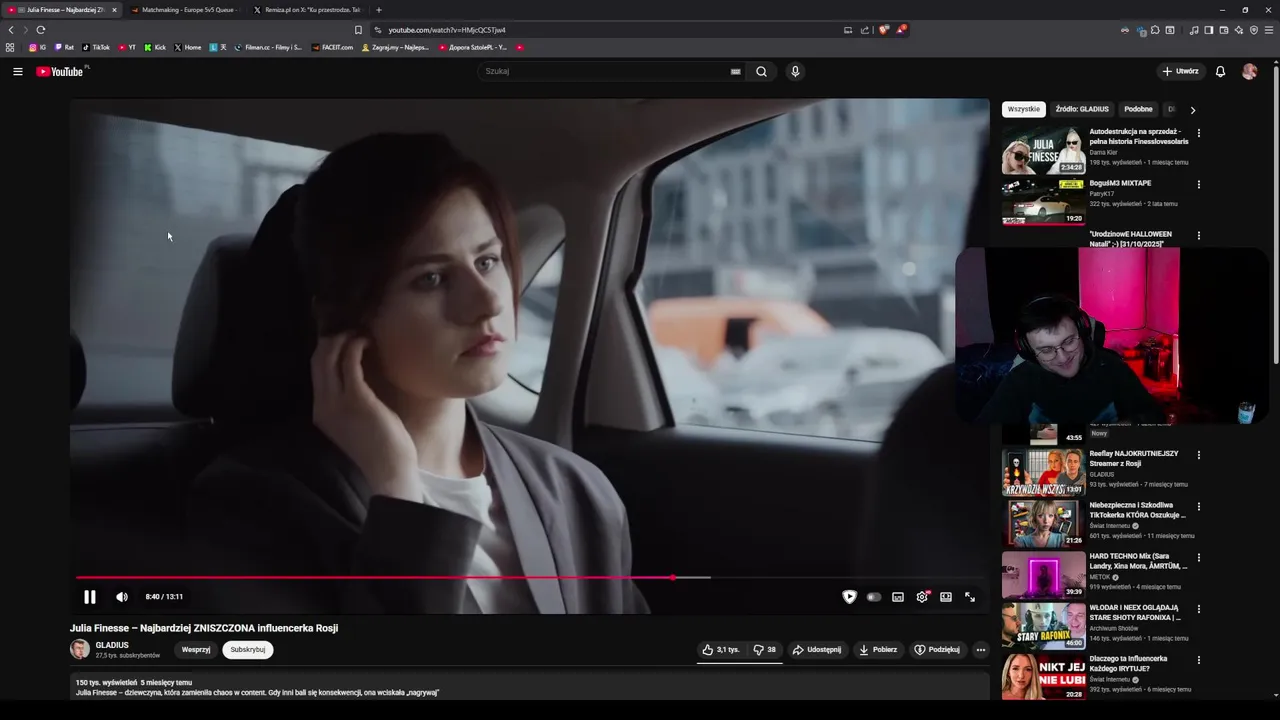This screenshot has width=1280, height=720.
Task: Open YouTube notifications bell
Action: click(x=1220, y=71)
